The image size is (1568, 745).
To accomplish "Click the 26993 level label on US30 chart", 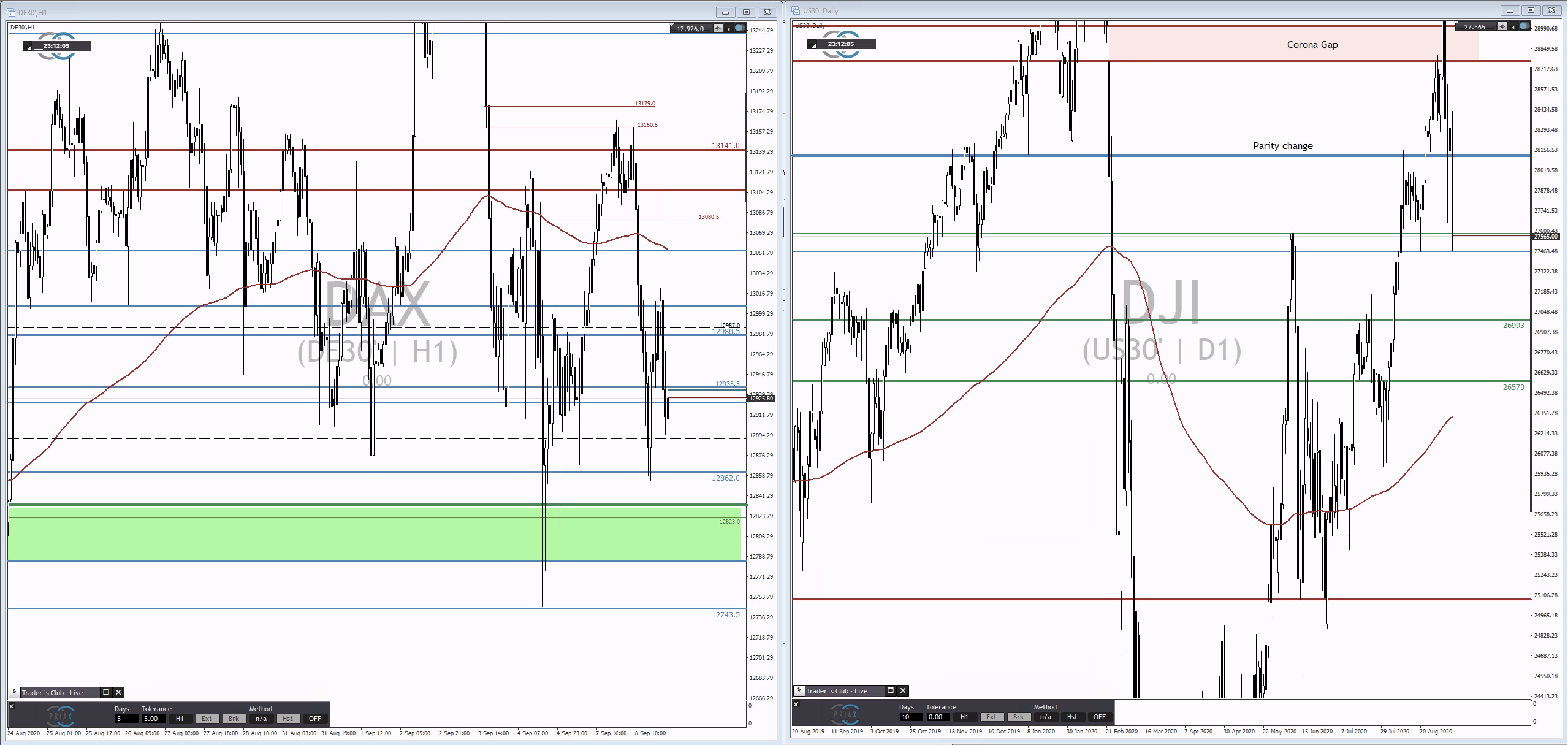I will [1513, 326].
